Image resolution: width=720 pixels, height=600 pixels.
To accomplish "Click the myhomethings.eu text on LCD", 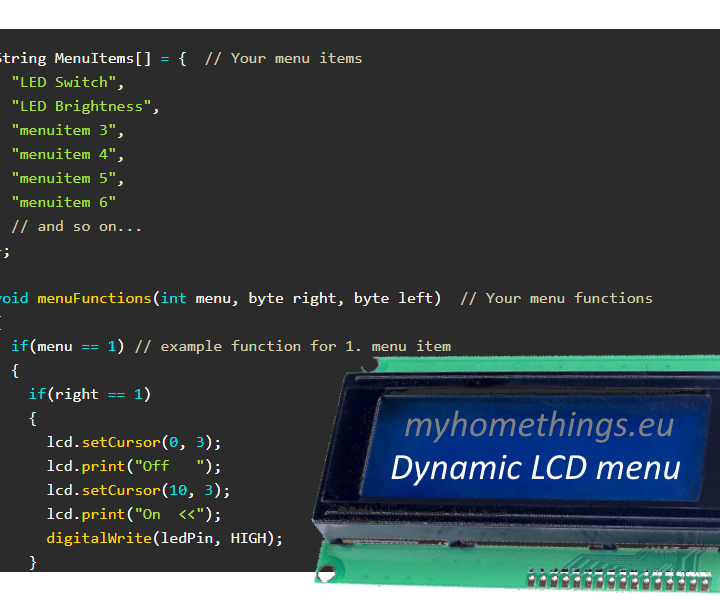I will 539,426.
